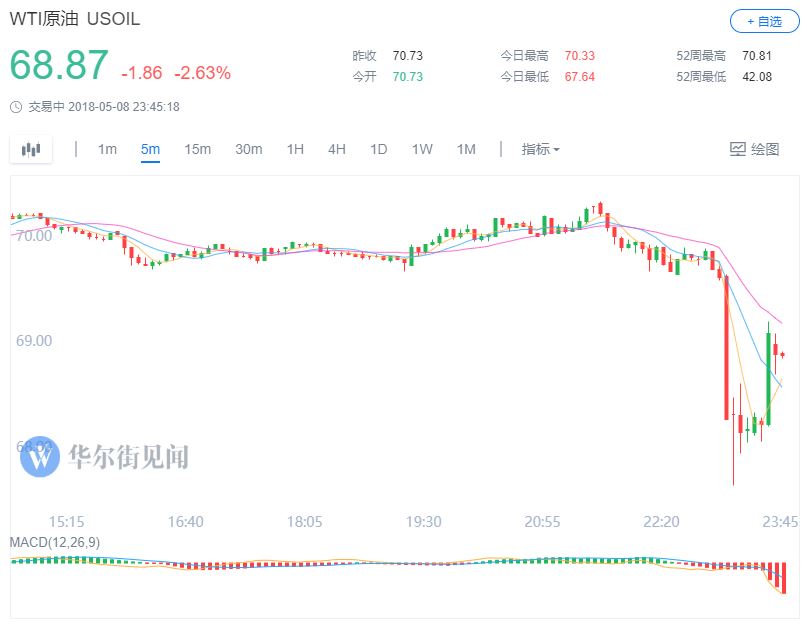The image size is (807, 630).
Task: Switch to 1m timeframe
Action: point(107,149)
